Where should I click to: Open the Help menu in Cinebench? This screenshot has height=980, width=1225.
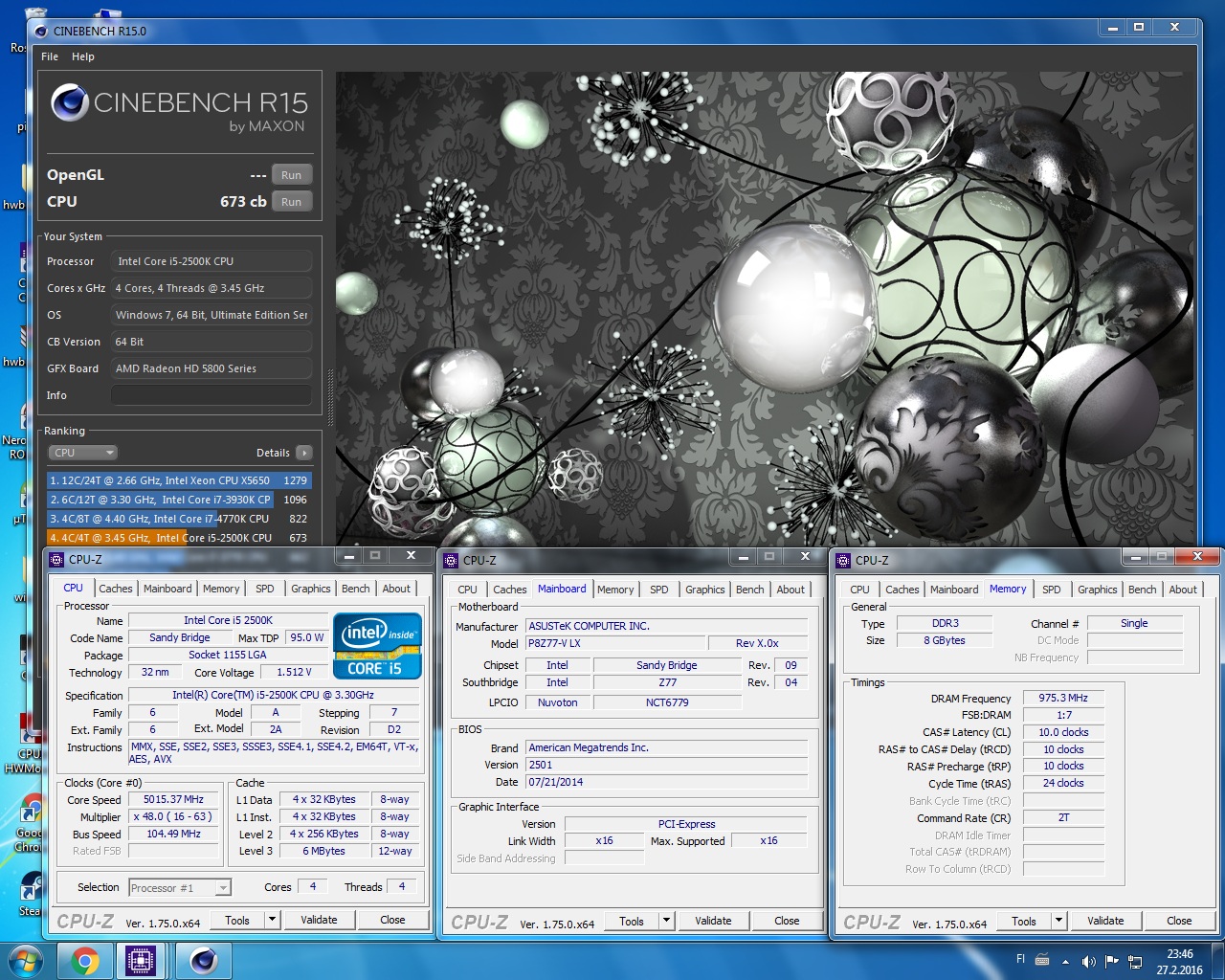83,56
